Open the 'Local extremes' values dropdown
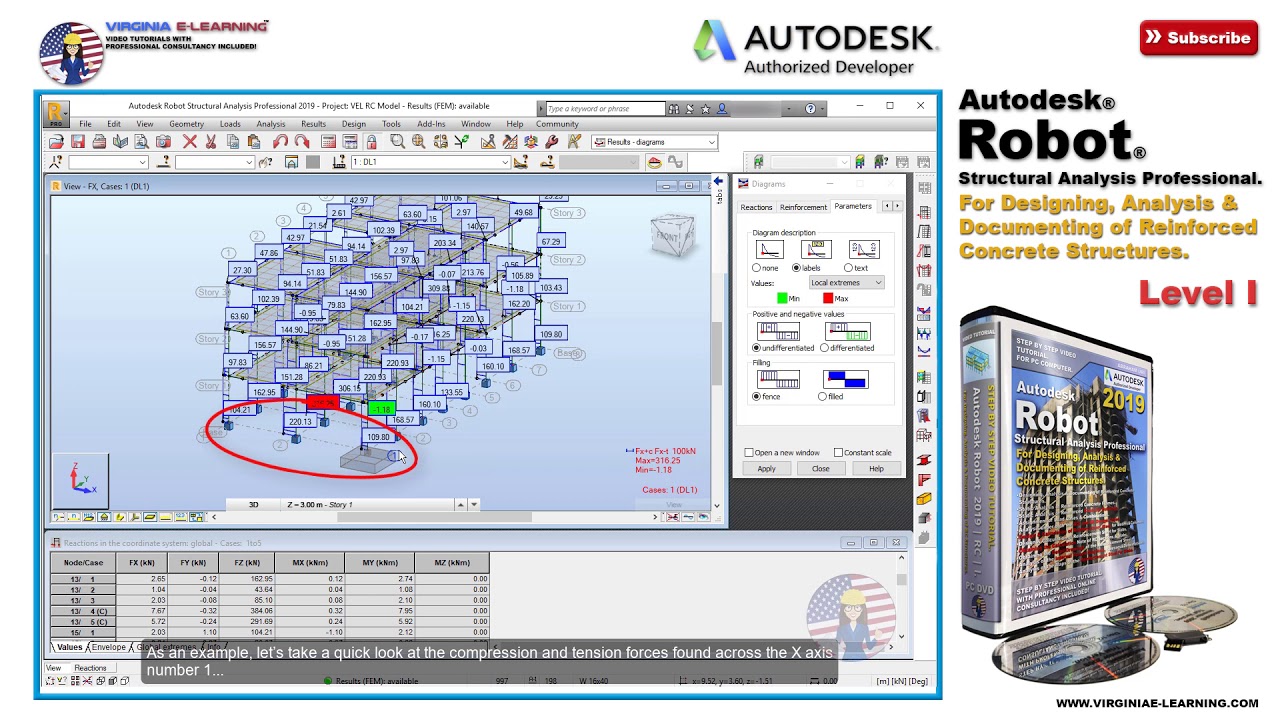Image resolution: width=1280 pixels, height=720 pixels. (846, 283)
